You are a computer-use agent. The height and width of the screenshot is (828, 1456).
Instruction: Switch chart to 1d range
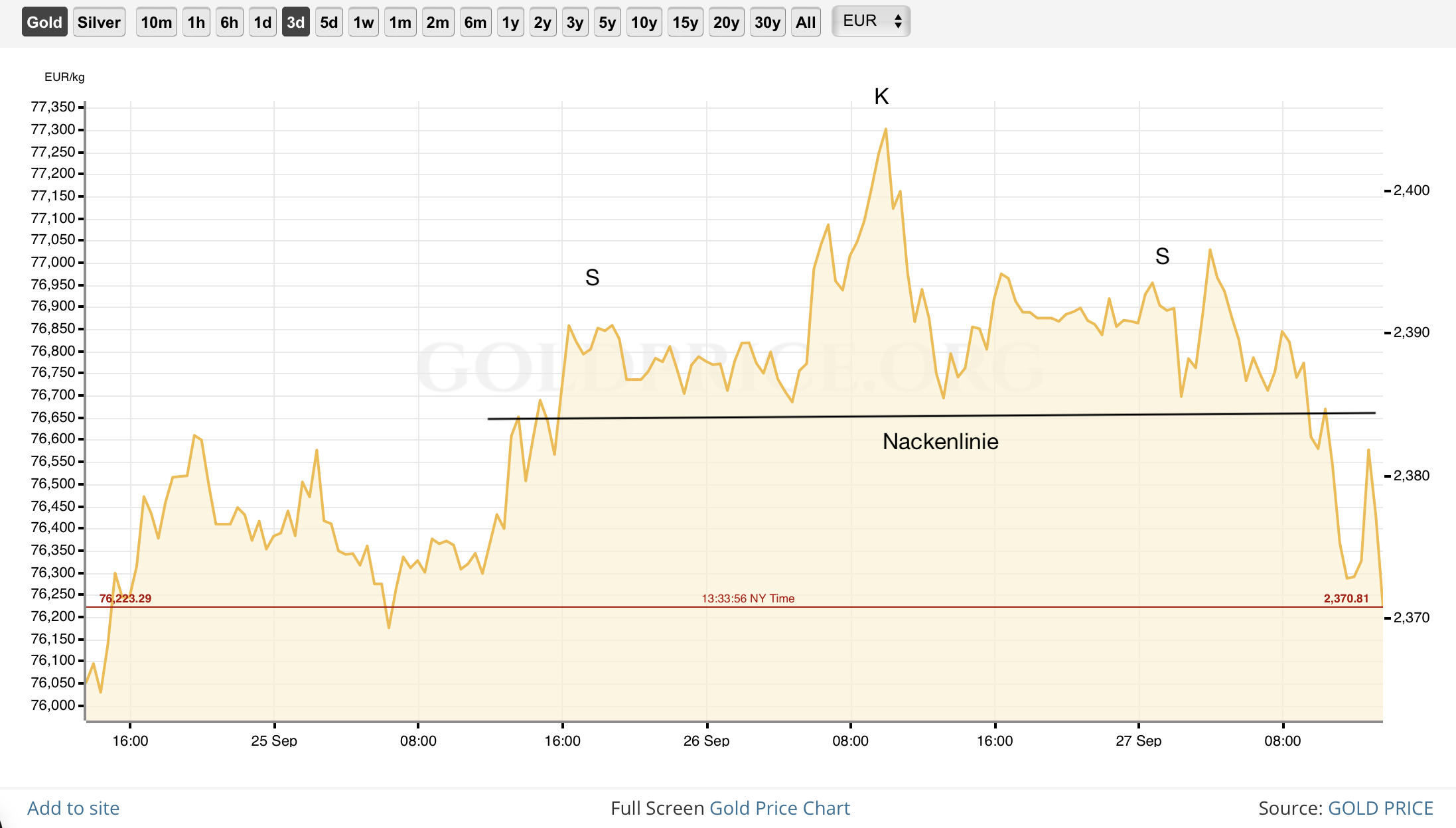(262, 22)
